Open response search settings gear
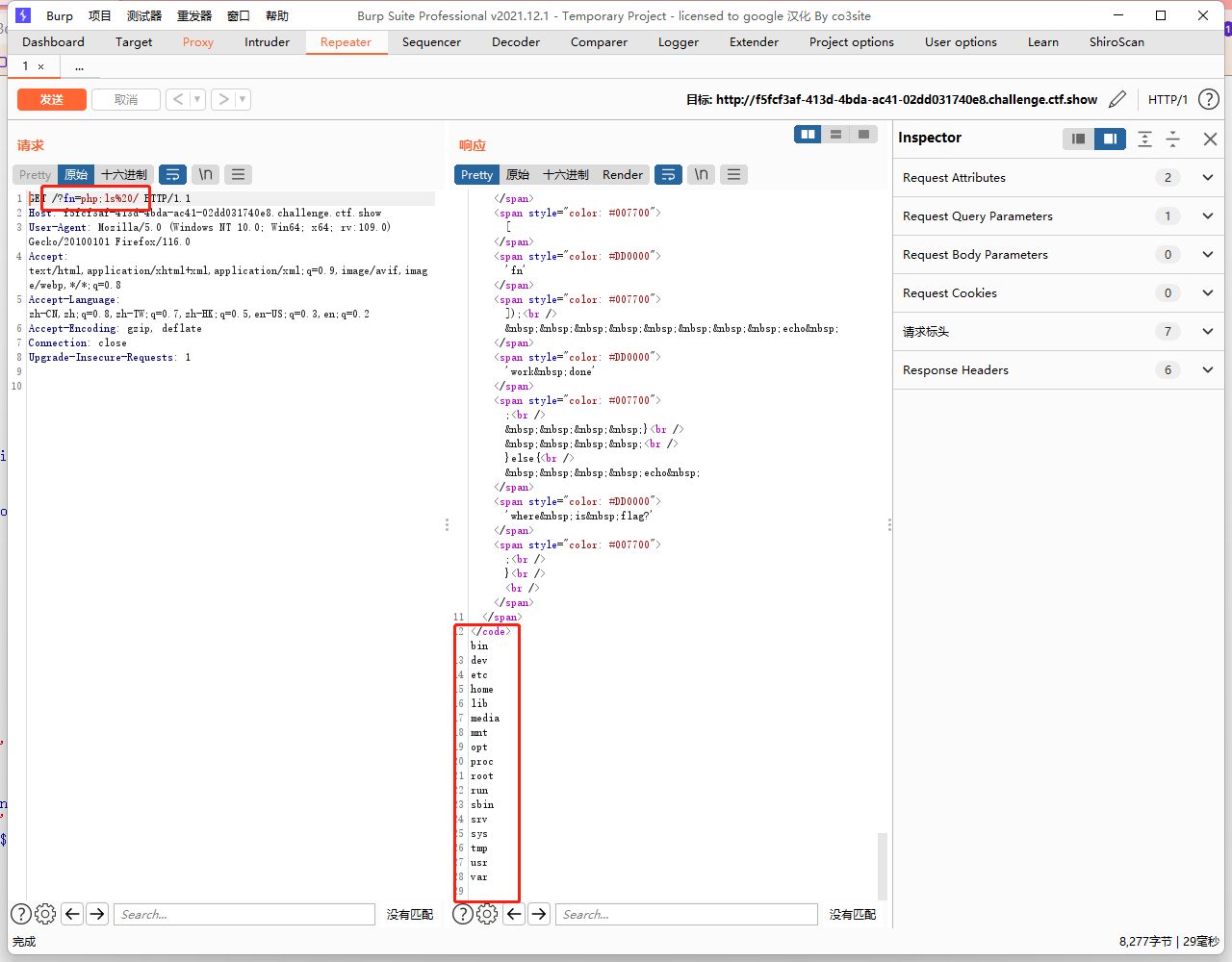Image resolution: width=1232 pixels, height=962 pixels. point(488,914)
